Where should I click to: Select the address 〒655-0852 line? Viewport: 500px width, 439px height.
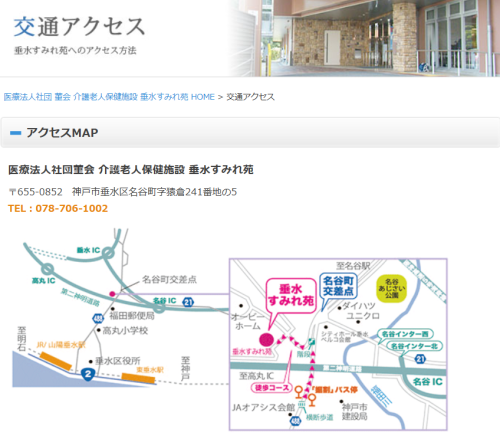tap(123, 192)
